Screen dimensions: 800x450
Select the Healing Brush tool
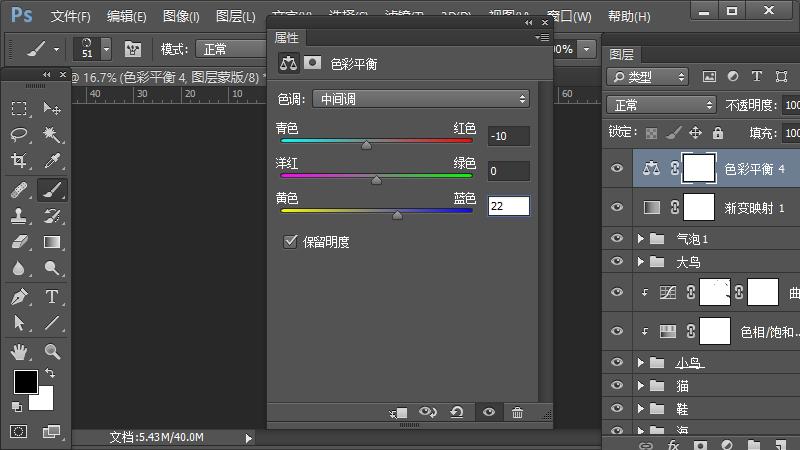coord(19,190)
